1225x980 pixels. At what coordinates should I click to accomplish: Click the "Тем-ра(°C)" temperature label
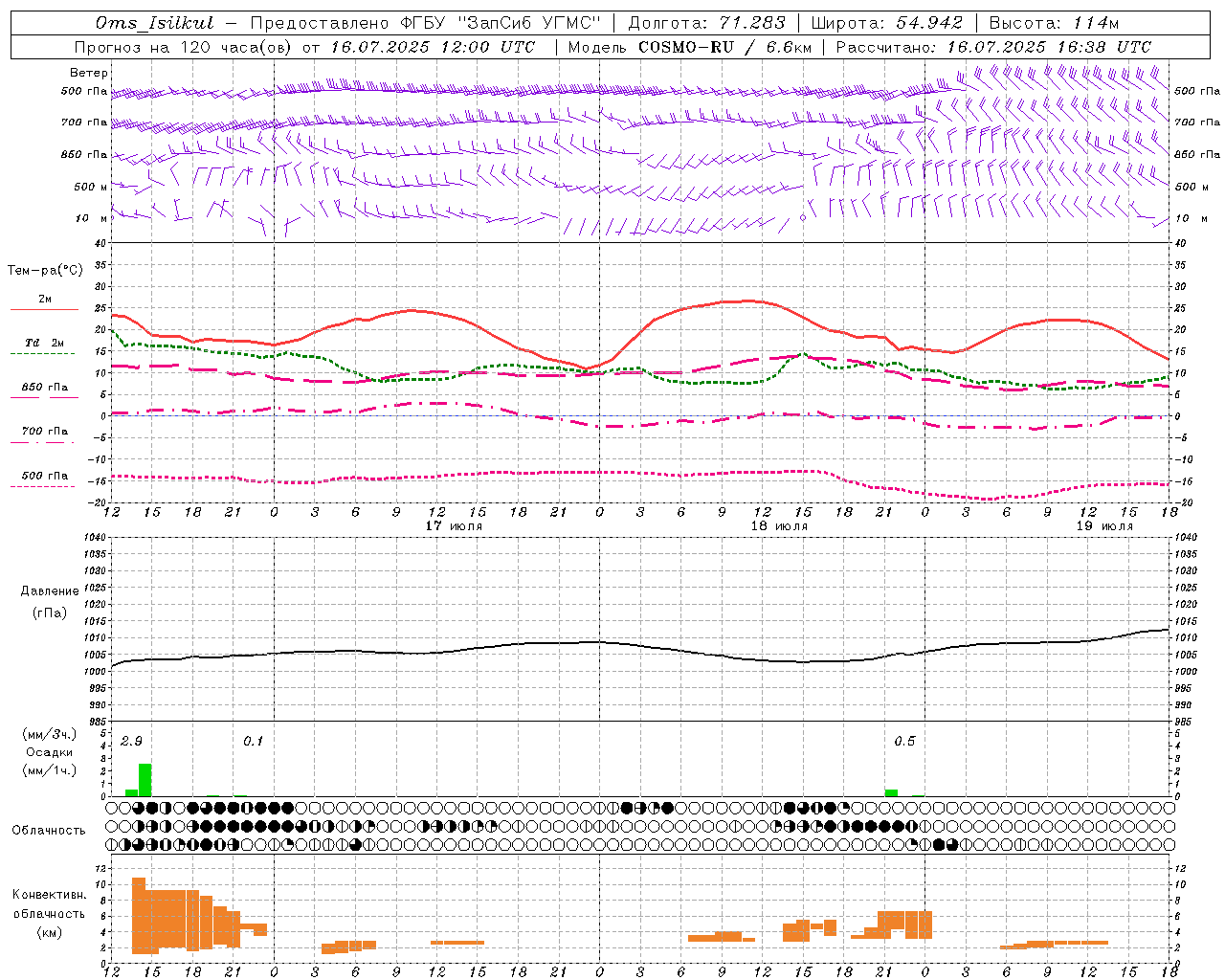[x=45, y=271]
